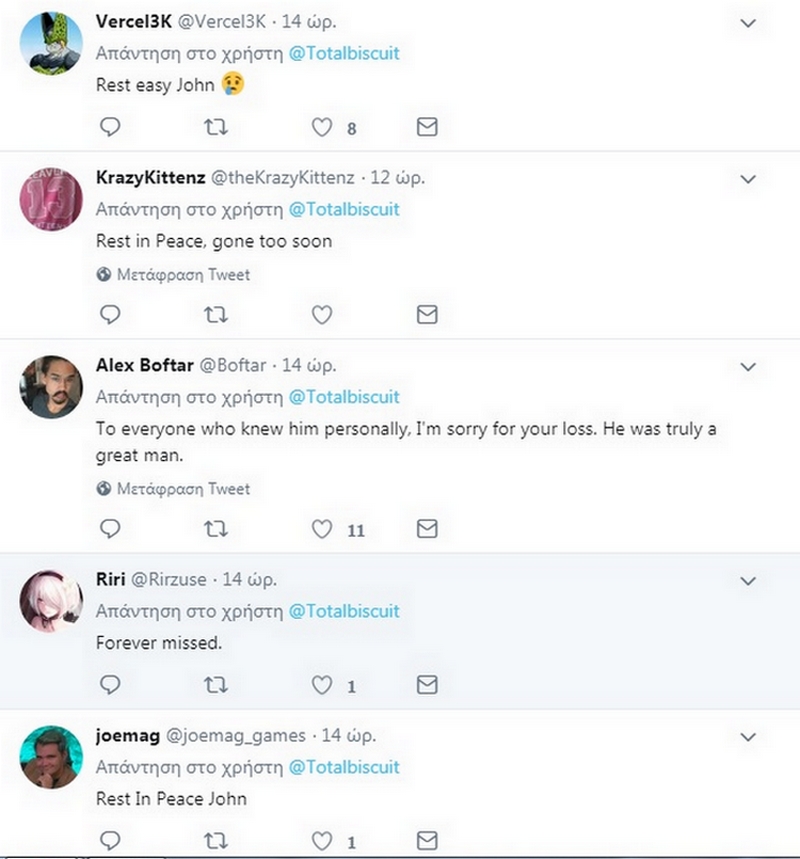Open Alex Boftar's profile picture

(51, 386)
